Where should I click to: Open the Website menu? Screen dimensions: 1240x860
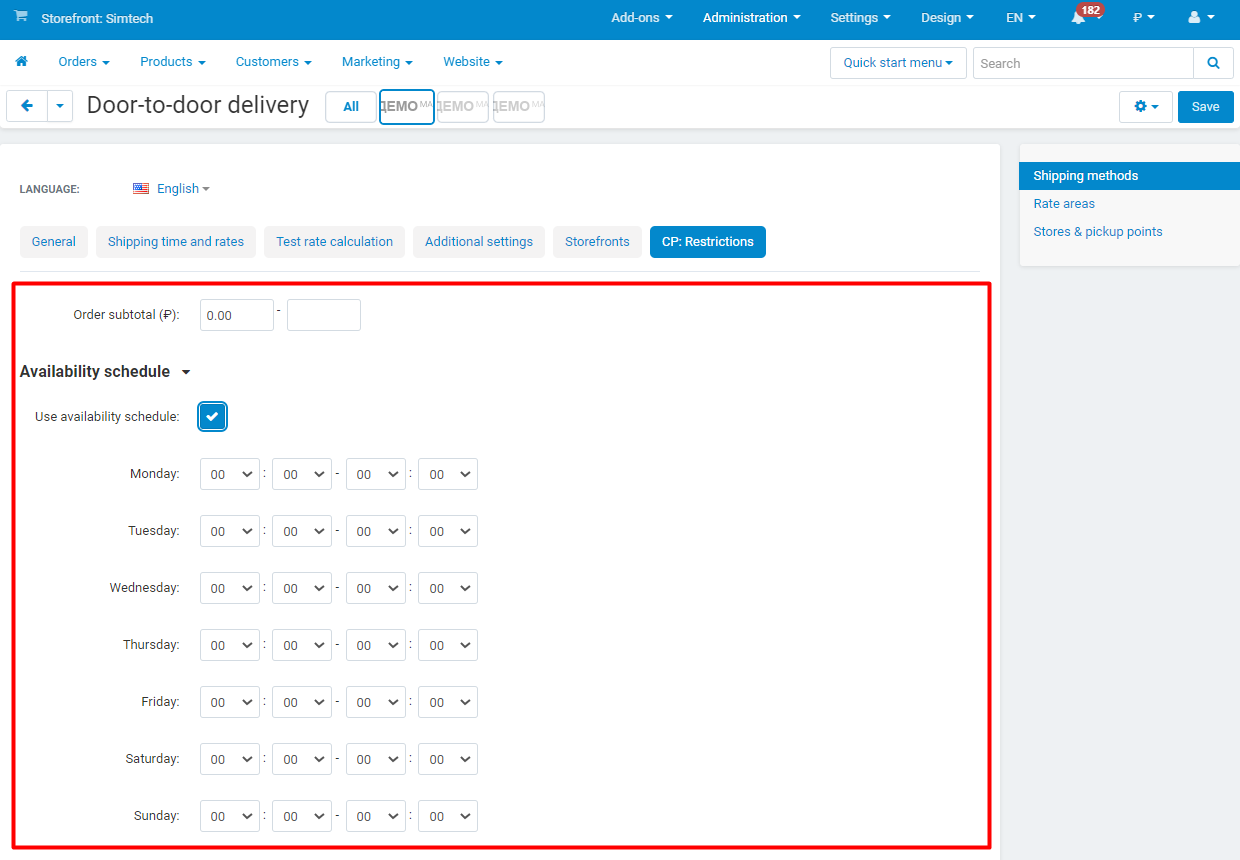tap(472, 62)
